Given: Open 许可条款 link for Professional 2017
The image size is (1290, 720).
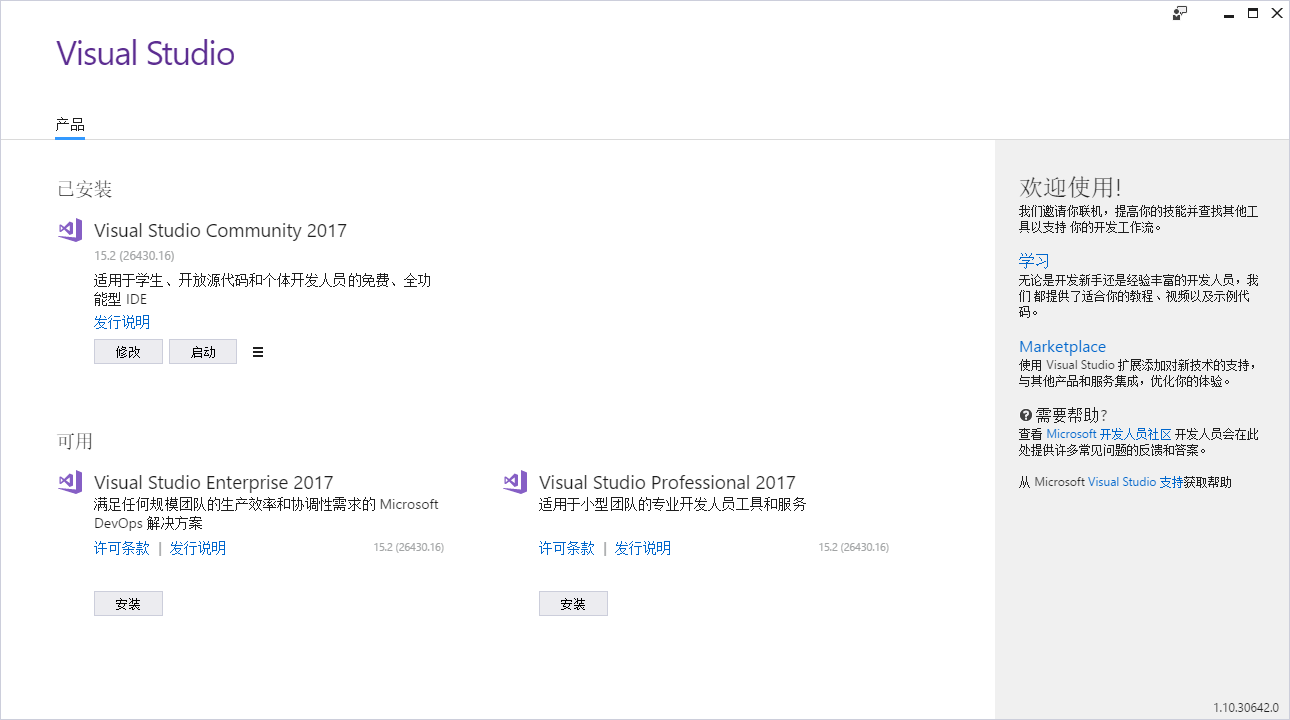Looking at the screenshot, I should pyautogui.click(x=567, y=548).
